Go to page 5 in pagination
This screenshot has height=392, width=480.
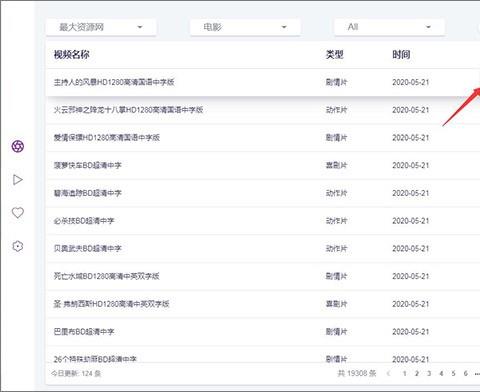tap(453, 373)
